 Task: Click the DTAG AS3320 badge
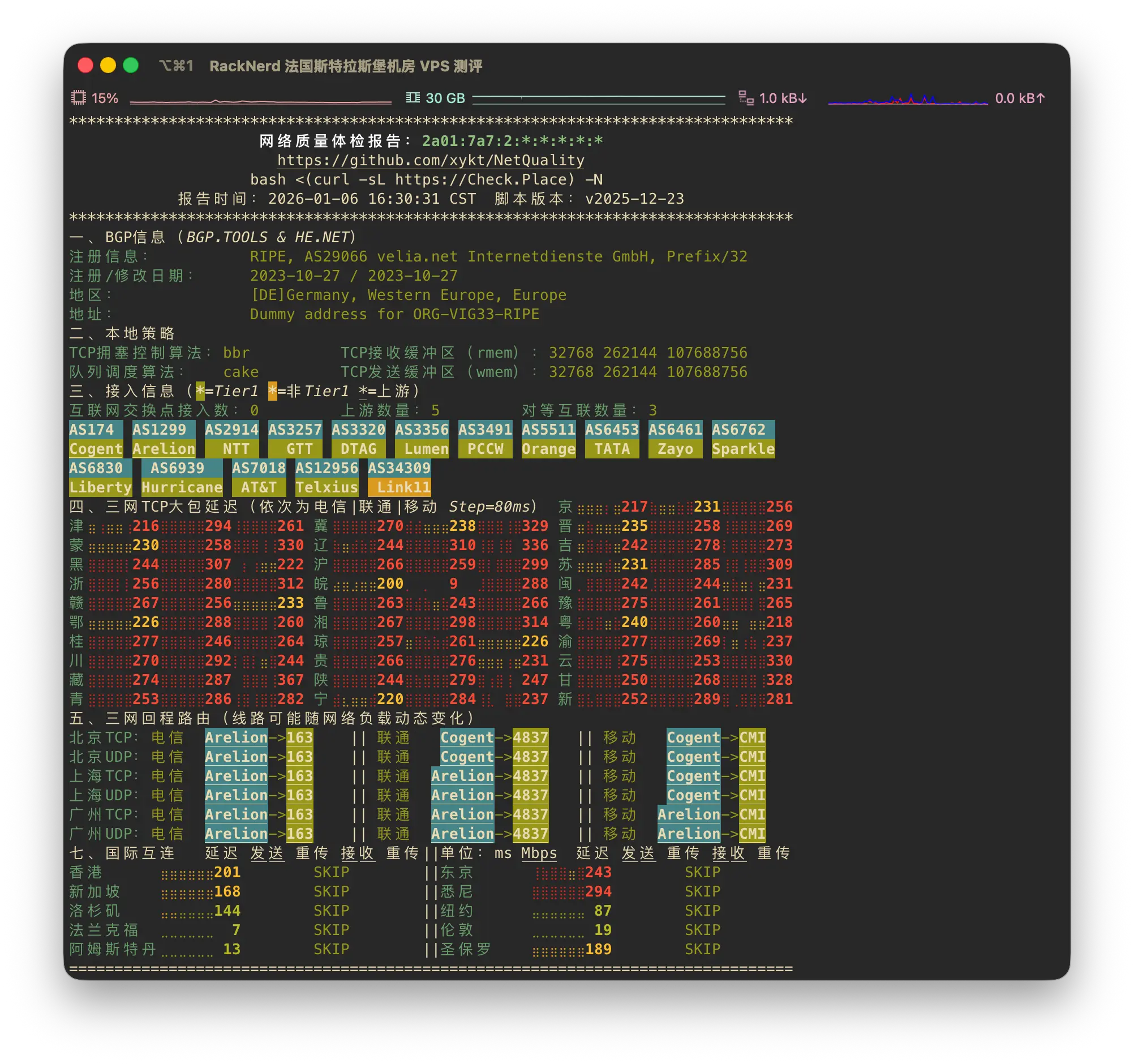click(x=359, y=439)
